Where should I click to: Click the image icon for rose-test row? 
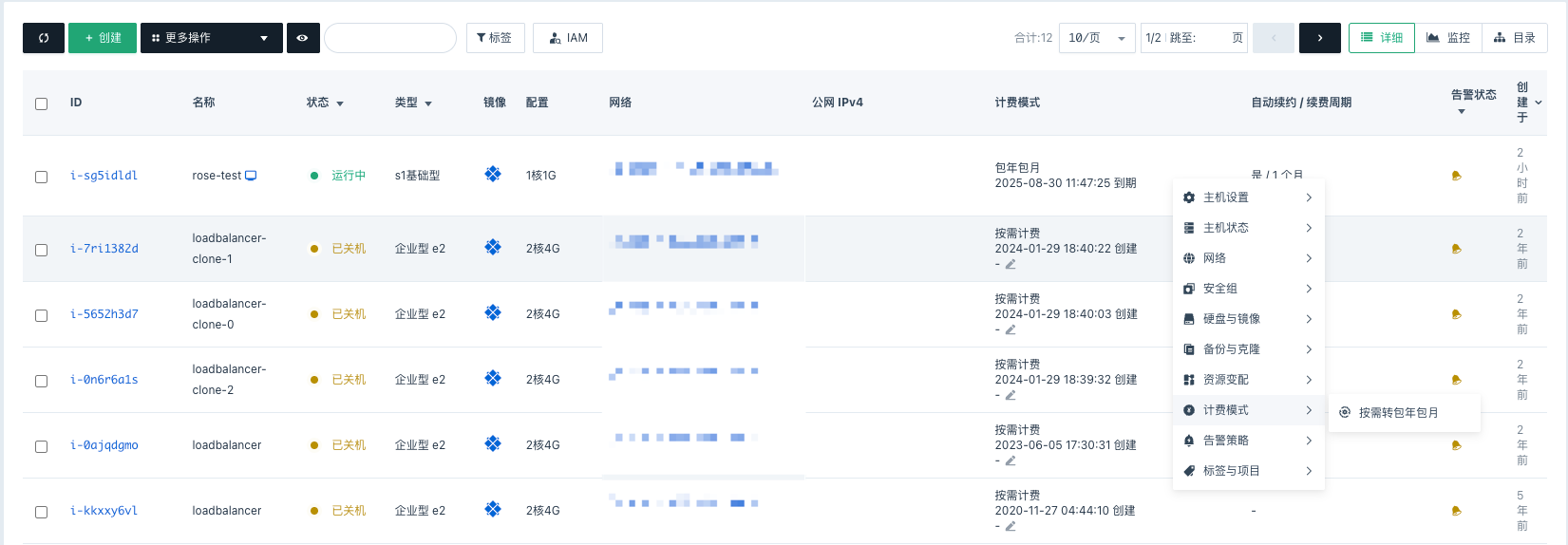(x=493, y=175)
